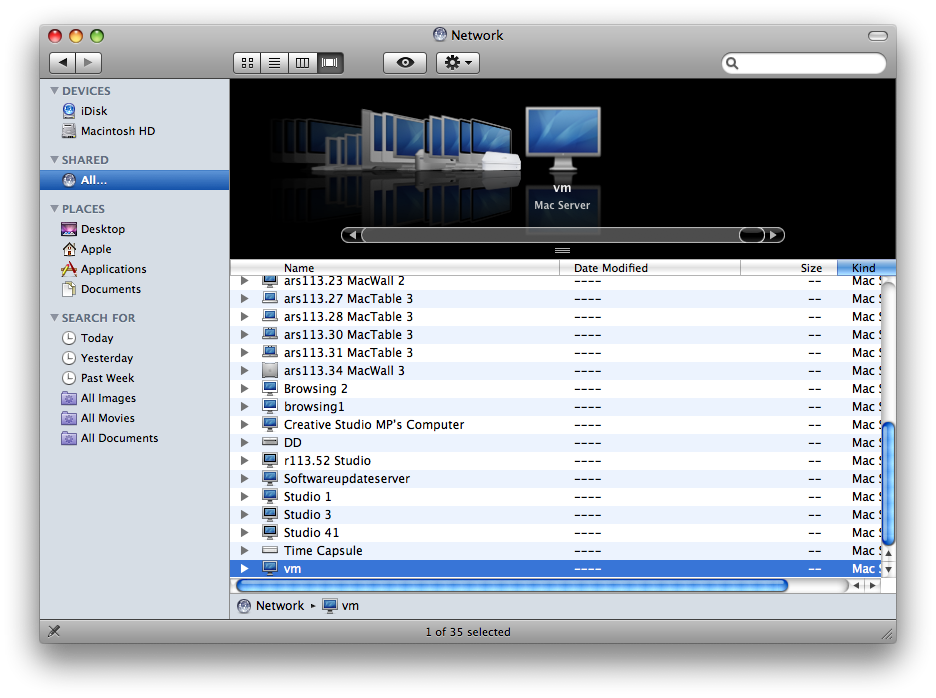Select the Studio 1 row
Image resolution: width=936 pixels, height=698 pixels.
click(x=555, y=497)
